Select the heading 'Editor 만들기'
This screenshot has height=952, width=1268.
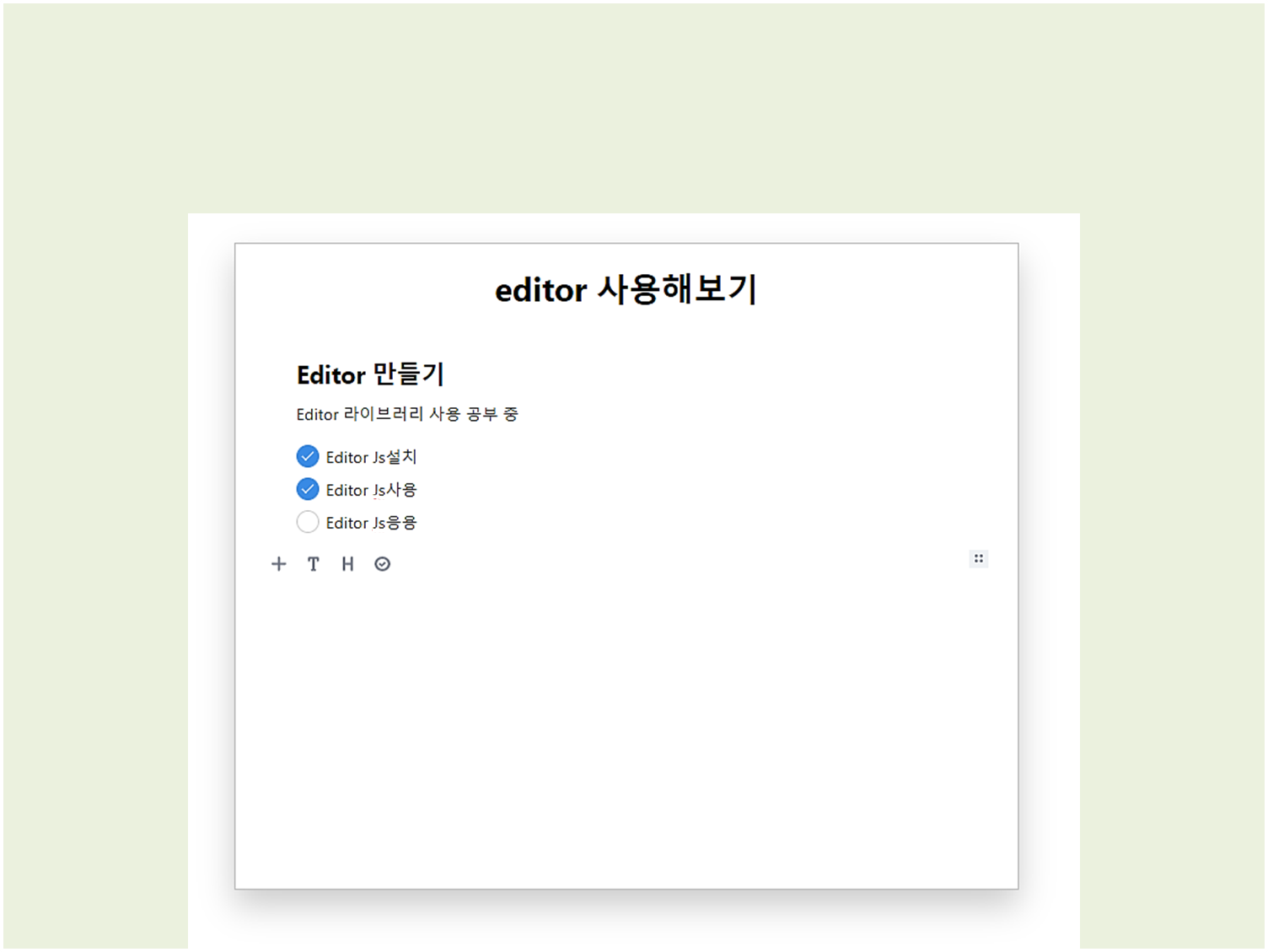pyautogui.click(x=370, y=374)
